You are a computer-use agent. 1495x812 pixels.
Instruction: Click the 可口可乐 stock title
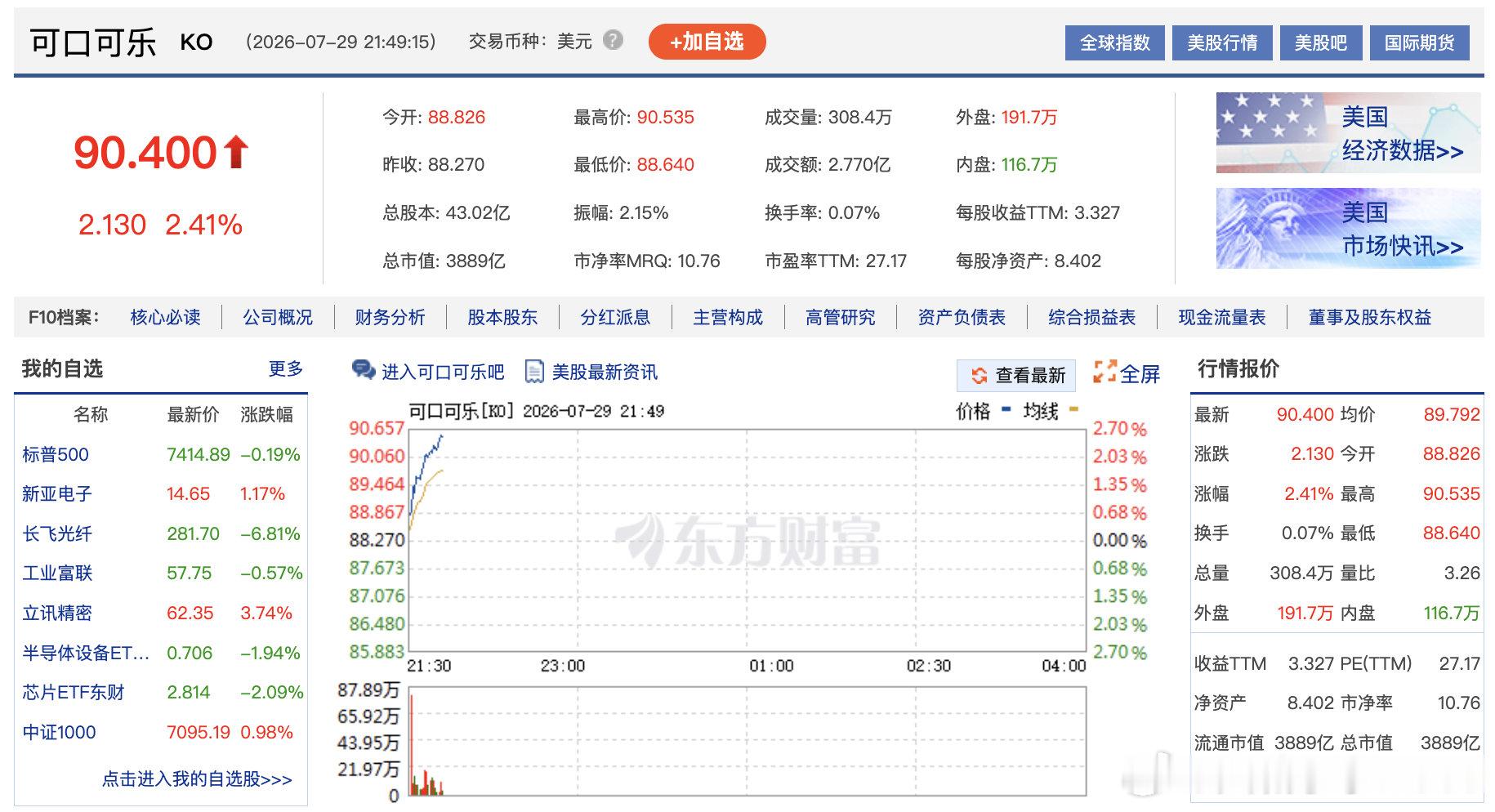[93, 42]
